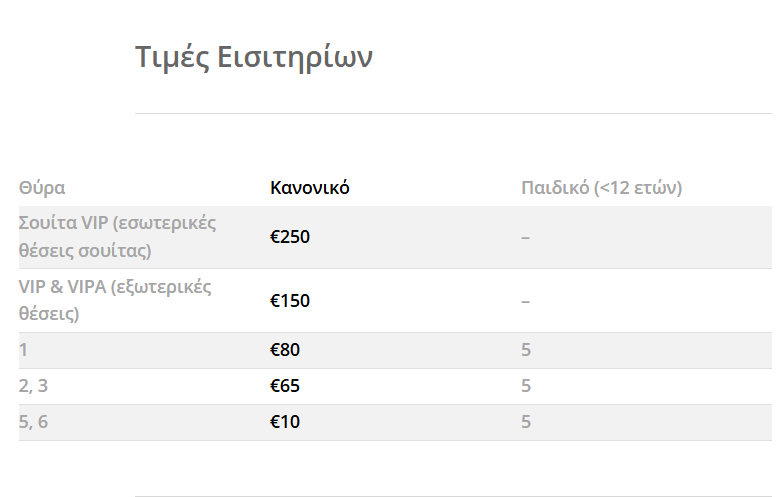Select the VIP & VIPA row label

[115, 300]
